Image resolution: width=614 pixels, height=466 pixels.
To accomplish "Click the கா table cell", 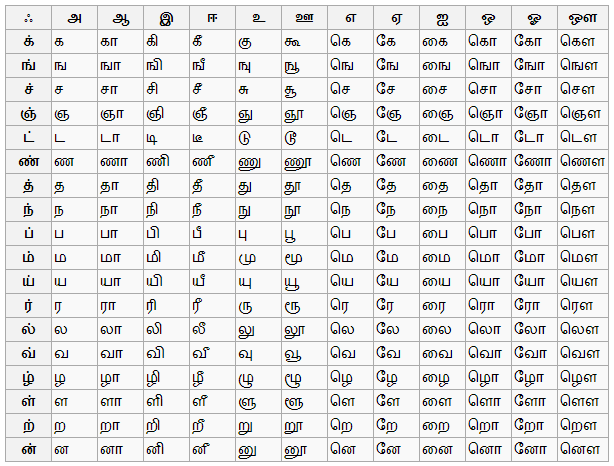I will coord(119,40).
